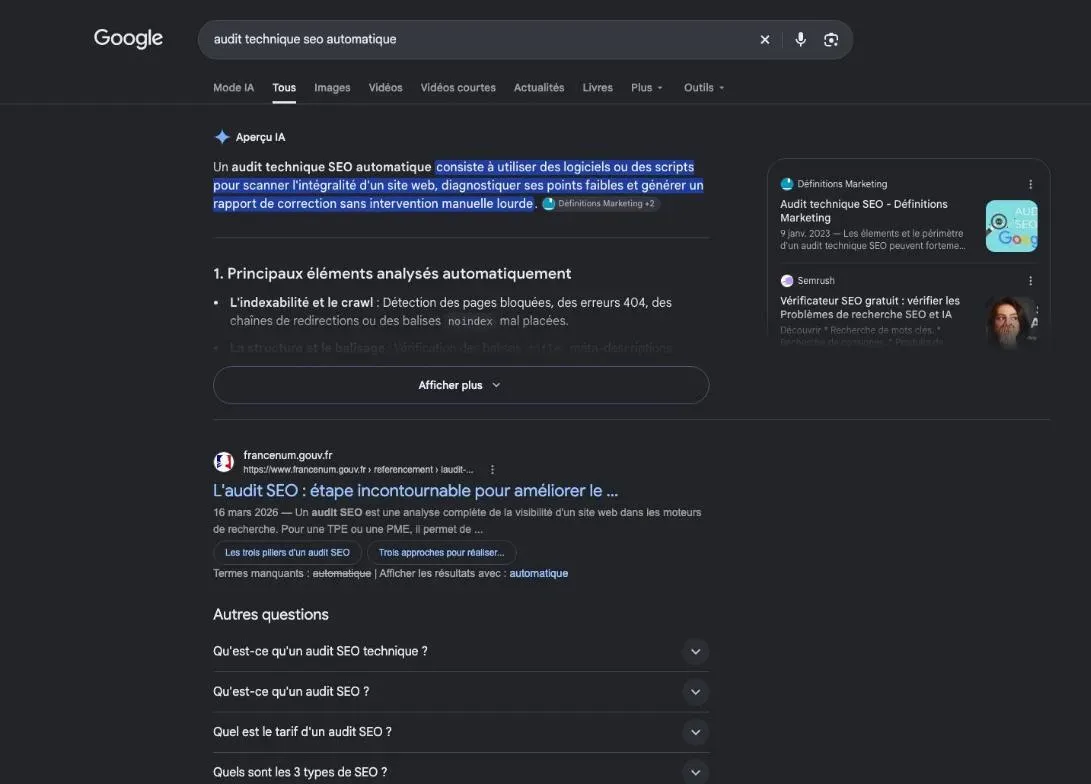
Task: Switch to the Mode IA tab
Action: [x=233, y=88]
